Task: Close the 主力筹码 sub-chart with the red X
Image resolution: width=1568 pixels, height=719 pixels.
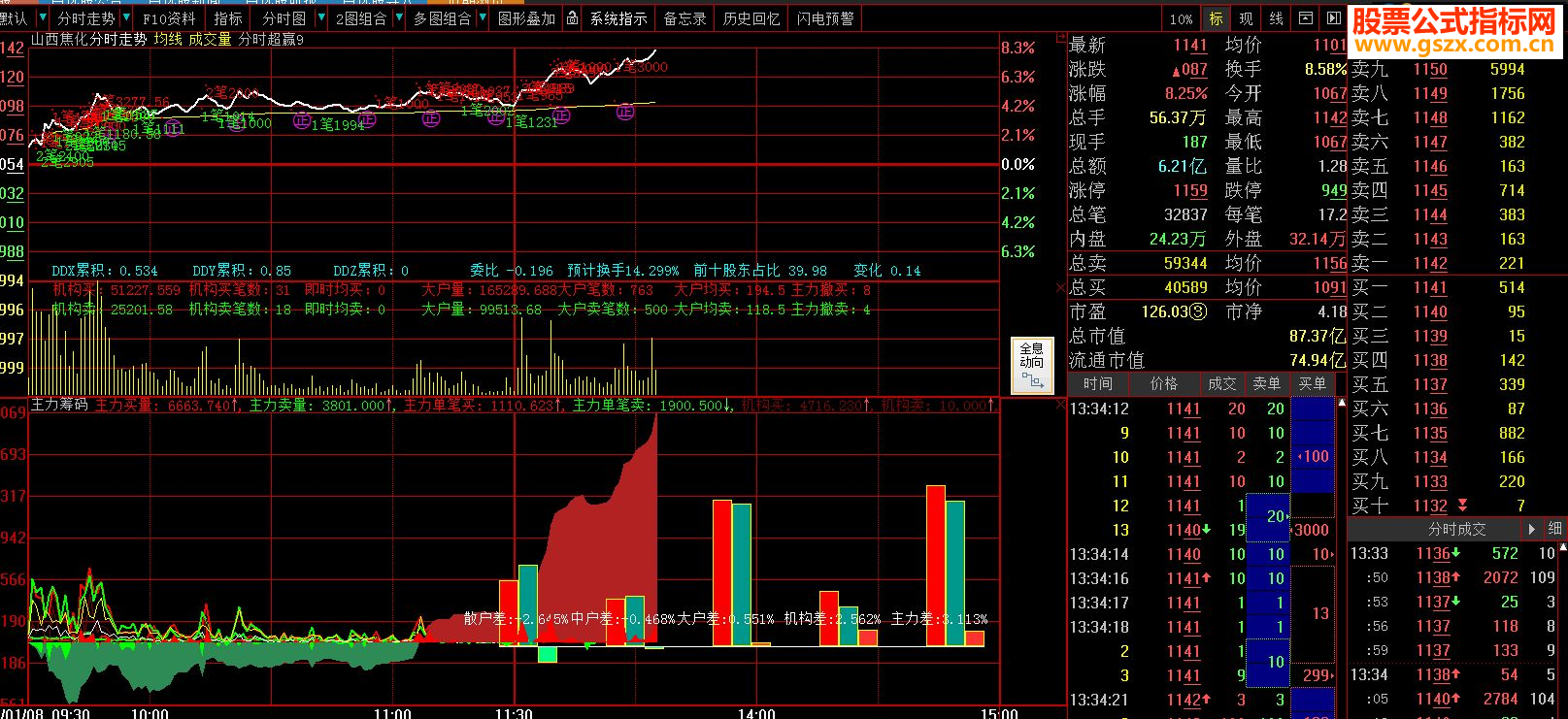Action: pyautogui.click(x=1060, y=405)
